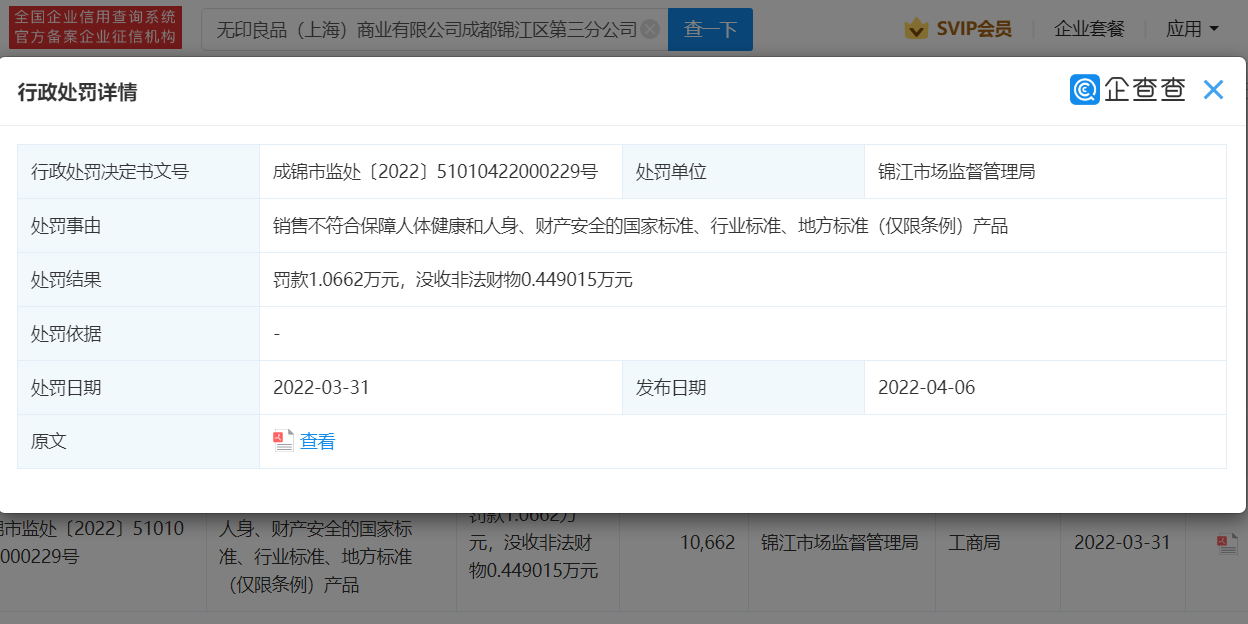
Task: Click the 处罚事由 description text
Action: [x=640, y=226]
